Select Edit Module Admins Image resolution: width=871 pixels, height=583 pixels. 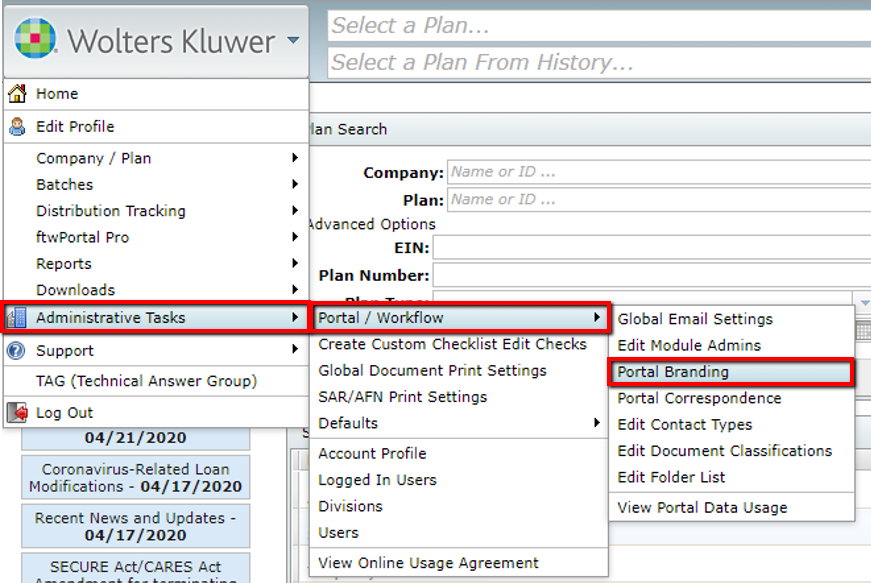(732, 345)
